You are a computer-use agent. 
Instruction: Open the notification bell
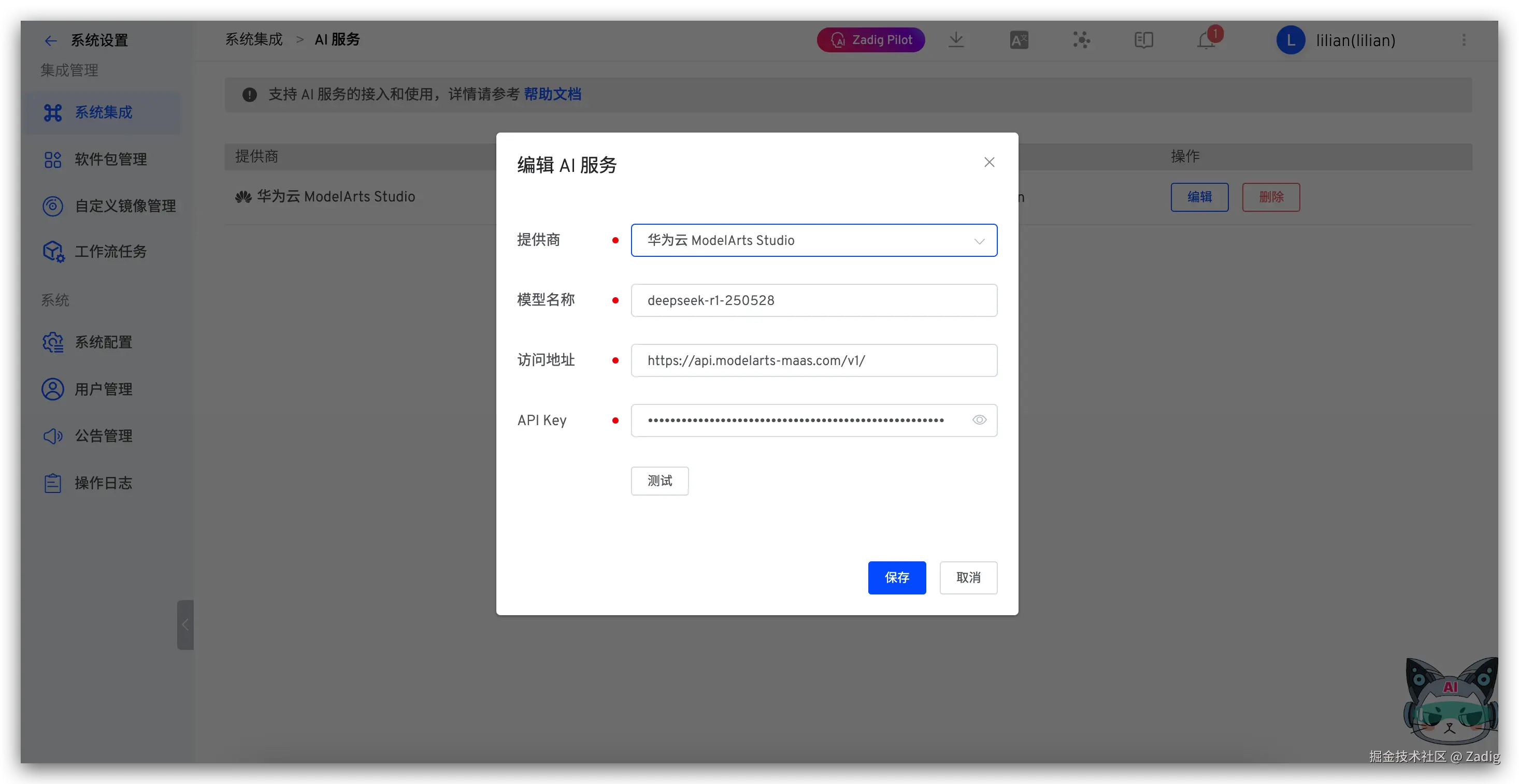pos(1207,40)
